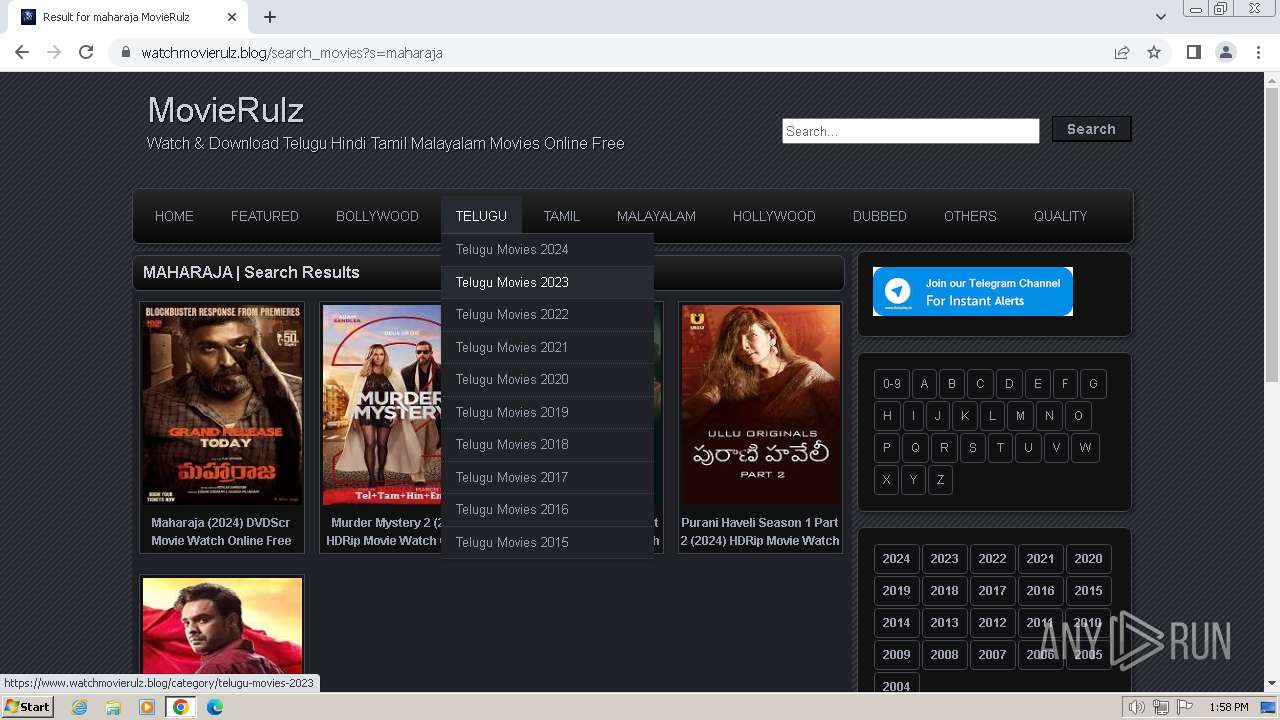The height and width of the screenshot is (720, 1280).
Task: Open the Purani Haveli Season 1 poster
Action: 761,405
